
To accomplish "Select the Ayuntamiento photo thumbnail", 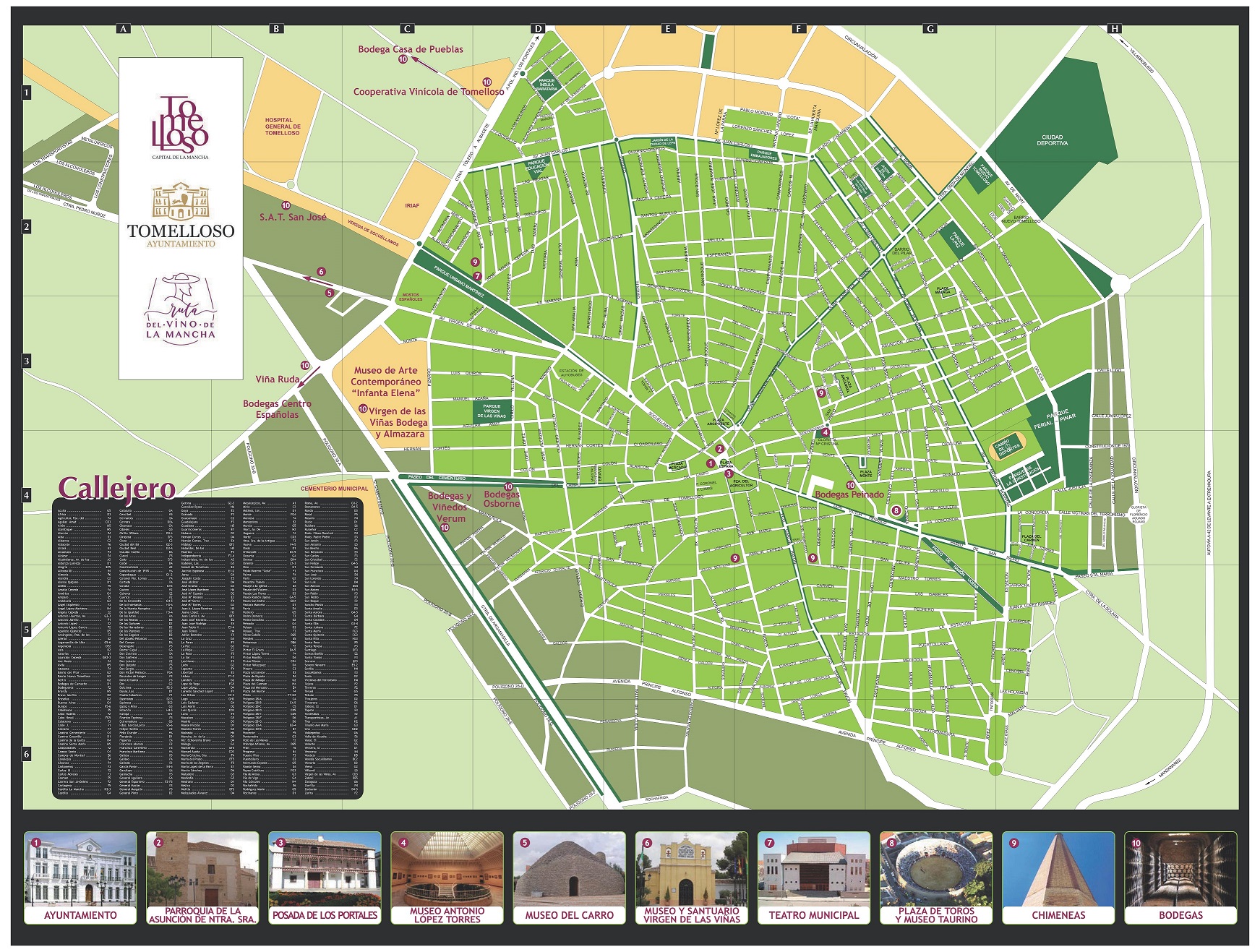I will pyautogui.click(x=80, y=878).
